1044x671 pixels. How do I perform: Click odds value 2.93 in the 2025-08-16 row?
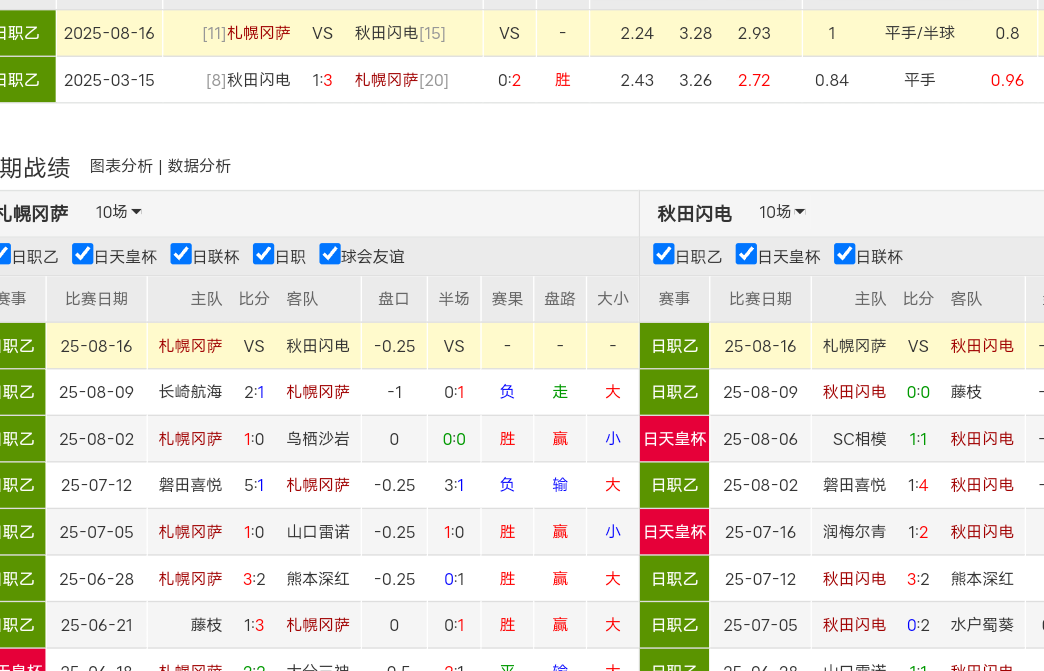tap(754, 33)
